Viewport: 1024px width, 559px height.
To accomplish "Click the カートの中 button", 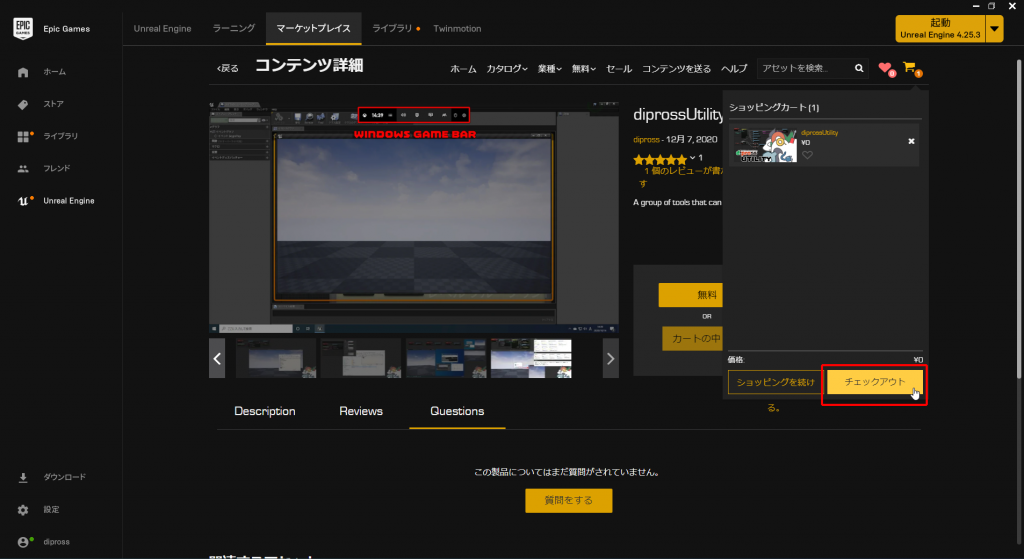I will coord(693,338).
